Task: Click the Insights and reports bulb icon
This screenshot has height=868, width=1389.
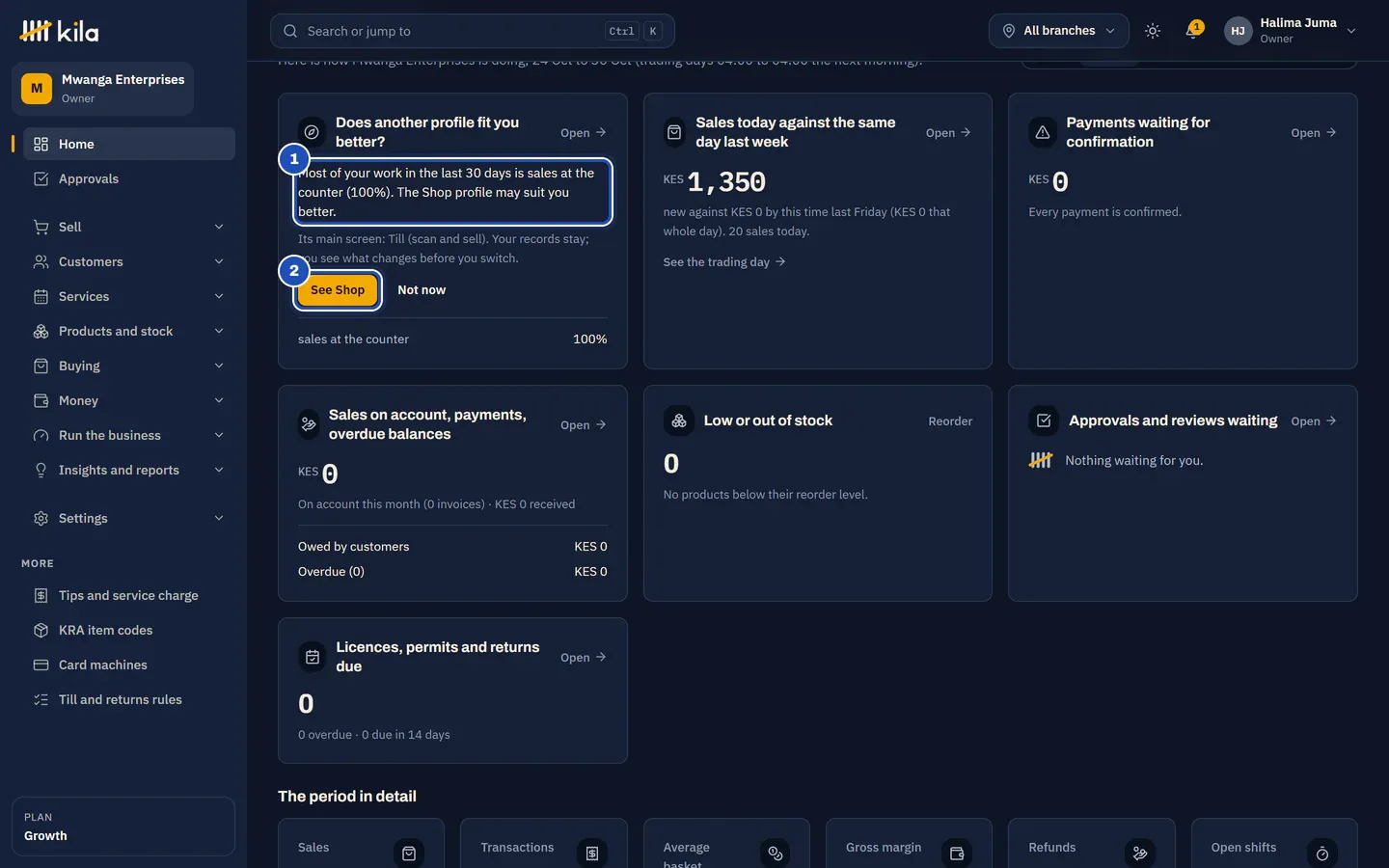Action: pos(41,470)
